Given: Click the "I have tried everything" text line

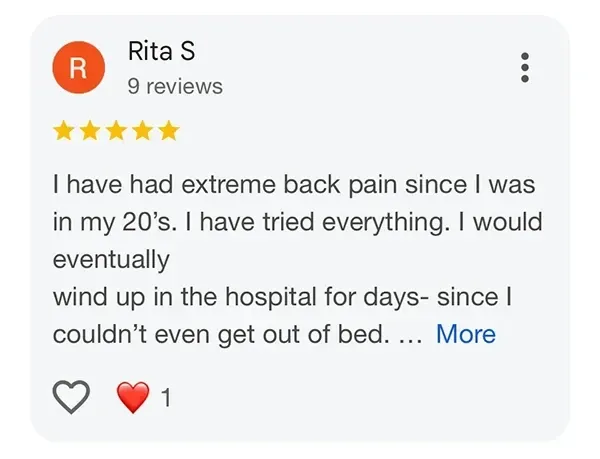Looking at the screenshot, I should (300, 222).
